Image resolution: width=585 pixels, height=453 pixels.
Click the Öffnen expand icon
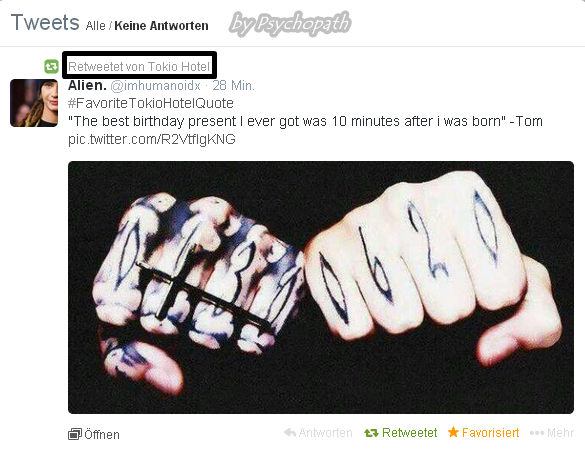(x=75, y=434)
